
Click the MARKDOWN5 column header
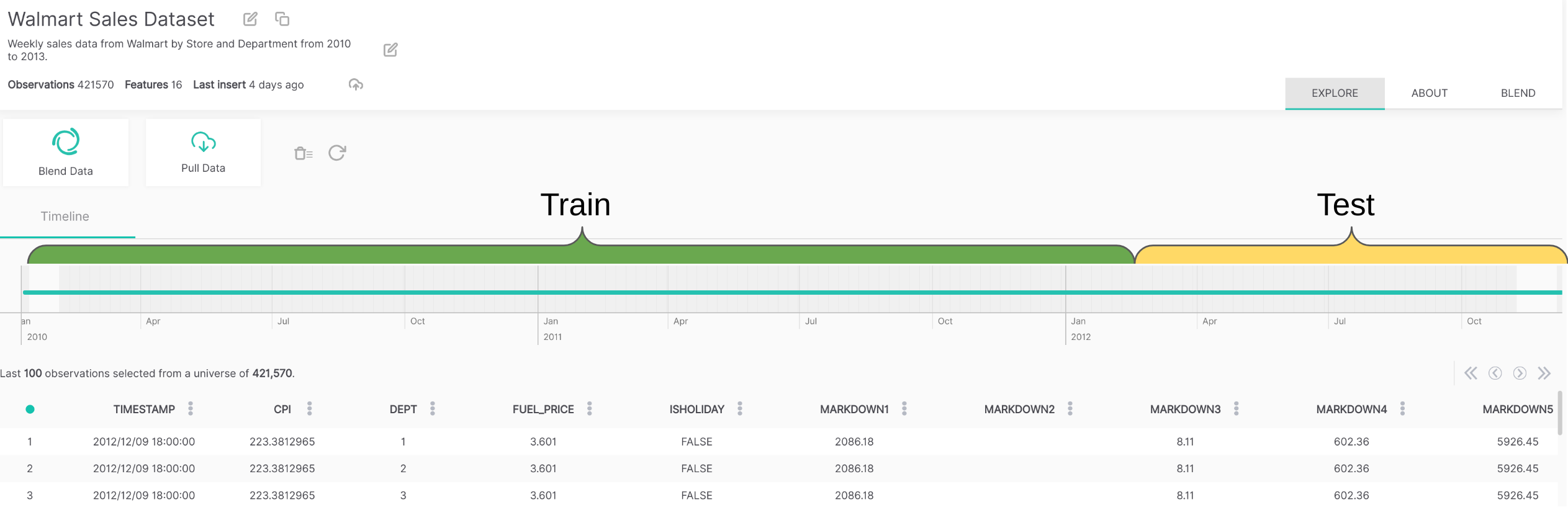(1518, 409)
